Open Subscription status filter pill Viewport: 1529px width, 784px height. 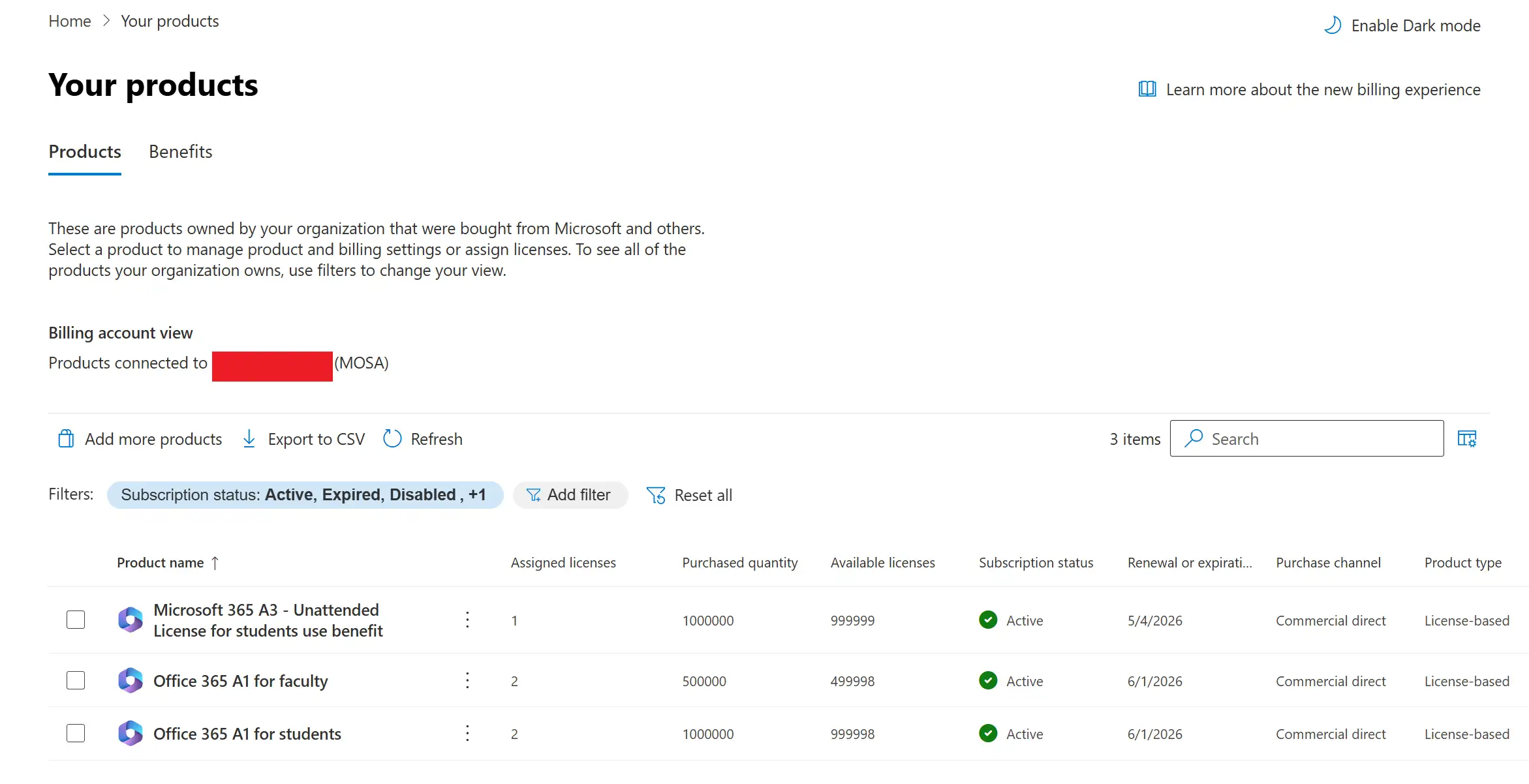[x=305, y=495]
